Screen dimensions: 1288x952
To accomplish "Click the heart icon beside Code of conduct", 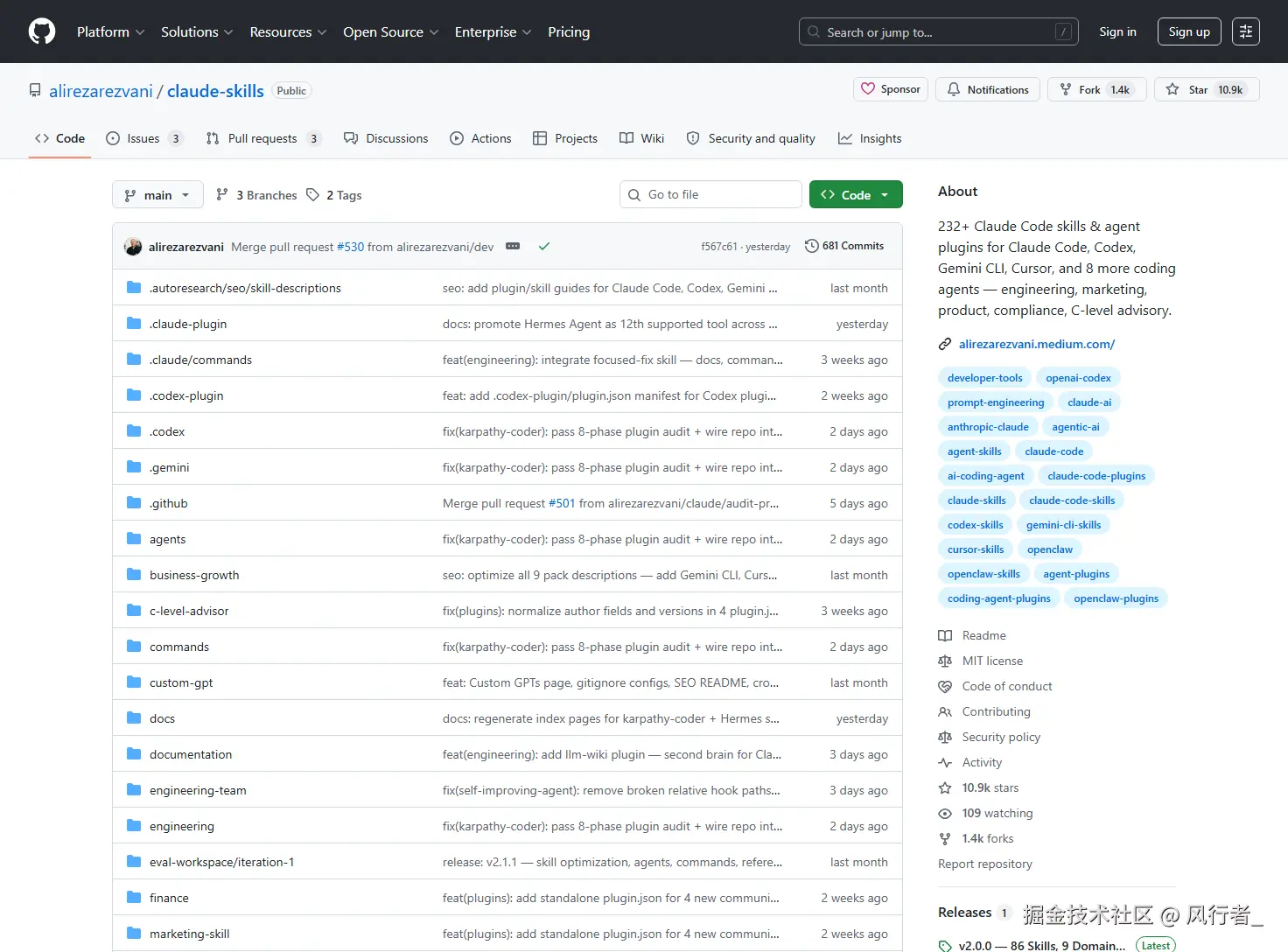I will click(945, 686).
